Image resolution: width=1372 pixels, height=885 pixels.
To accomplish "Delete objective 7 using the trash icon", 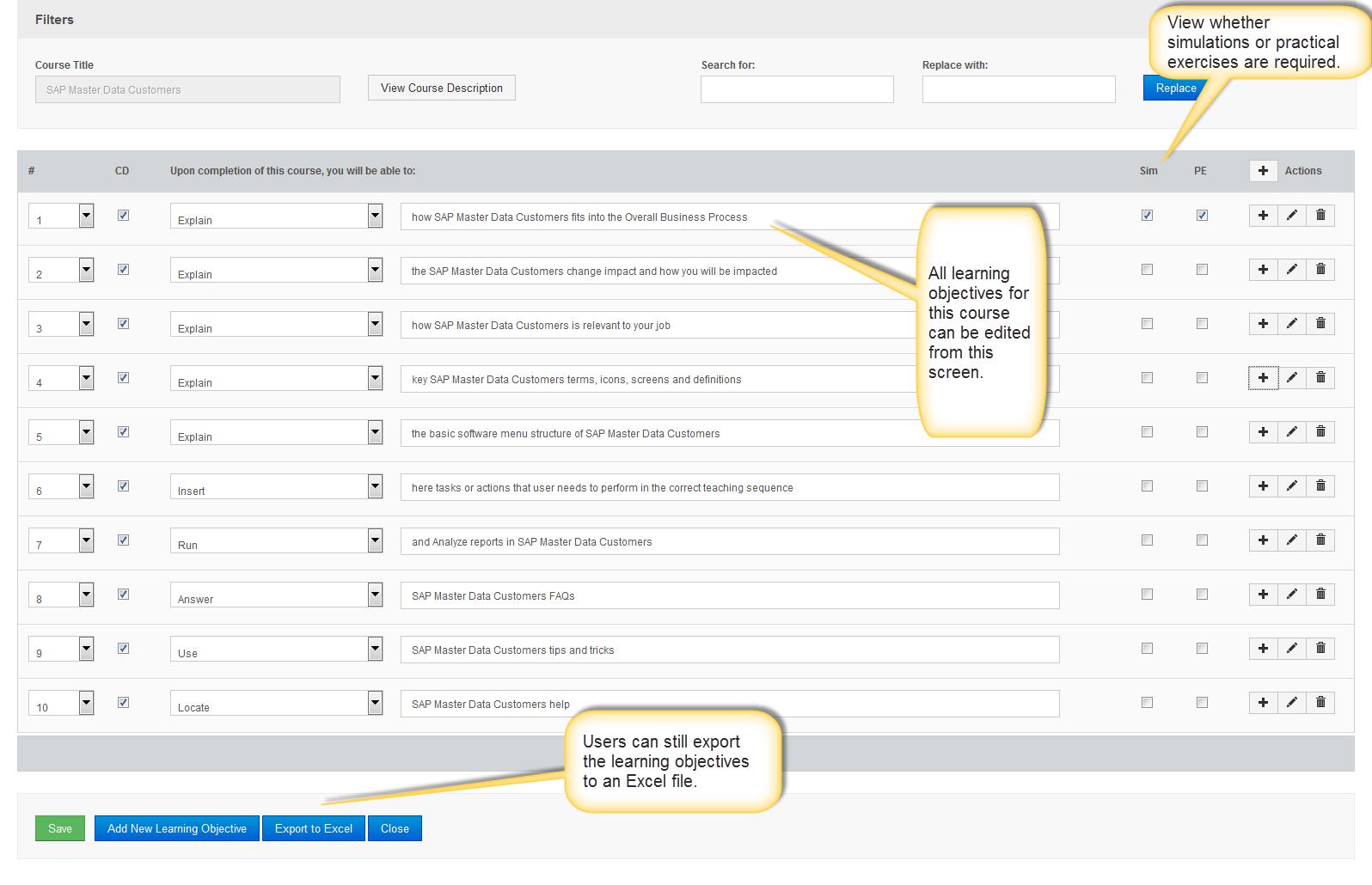I will (x=1320, y=540).
